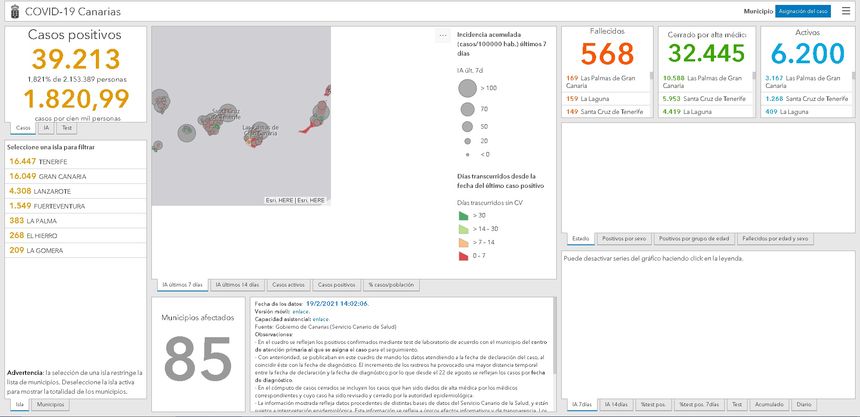Switch to the IA tab under Casos positivos
Viewport: 860px width, 417px height.
click(x=46, y=128)
